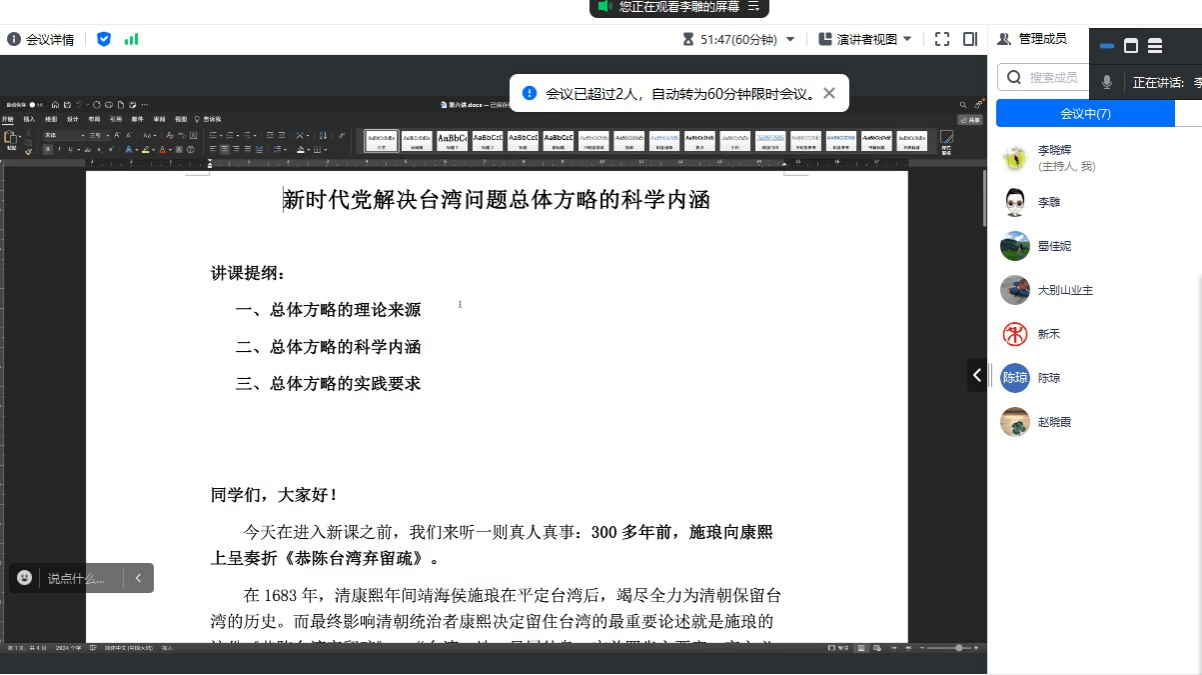Click the microphone icon in speaking bar
Screen dimensions: 1202x675
tap(1107, 82)
